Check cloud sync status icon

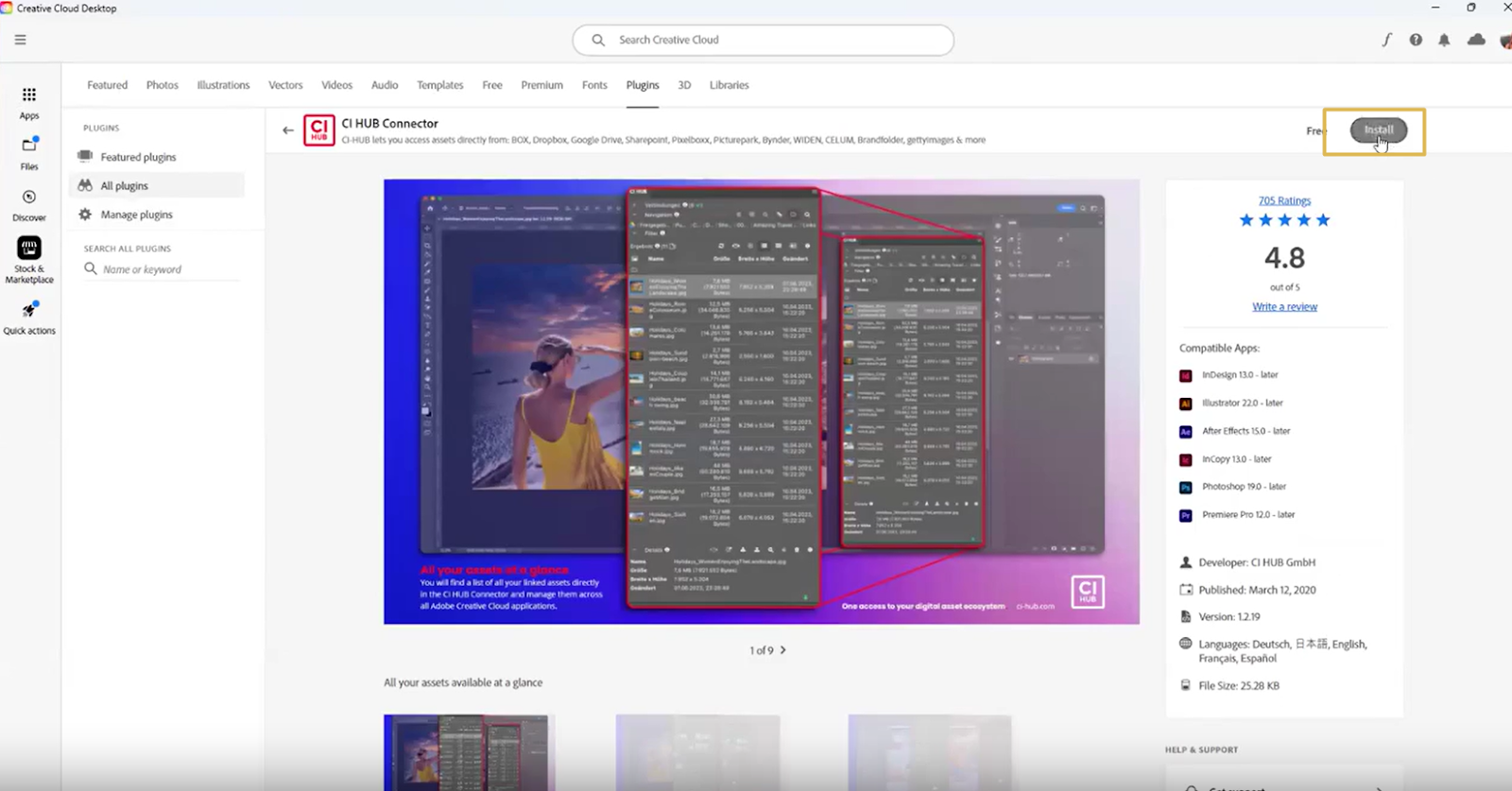click(x=1476, y=40)
